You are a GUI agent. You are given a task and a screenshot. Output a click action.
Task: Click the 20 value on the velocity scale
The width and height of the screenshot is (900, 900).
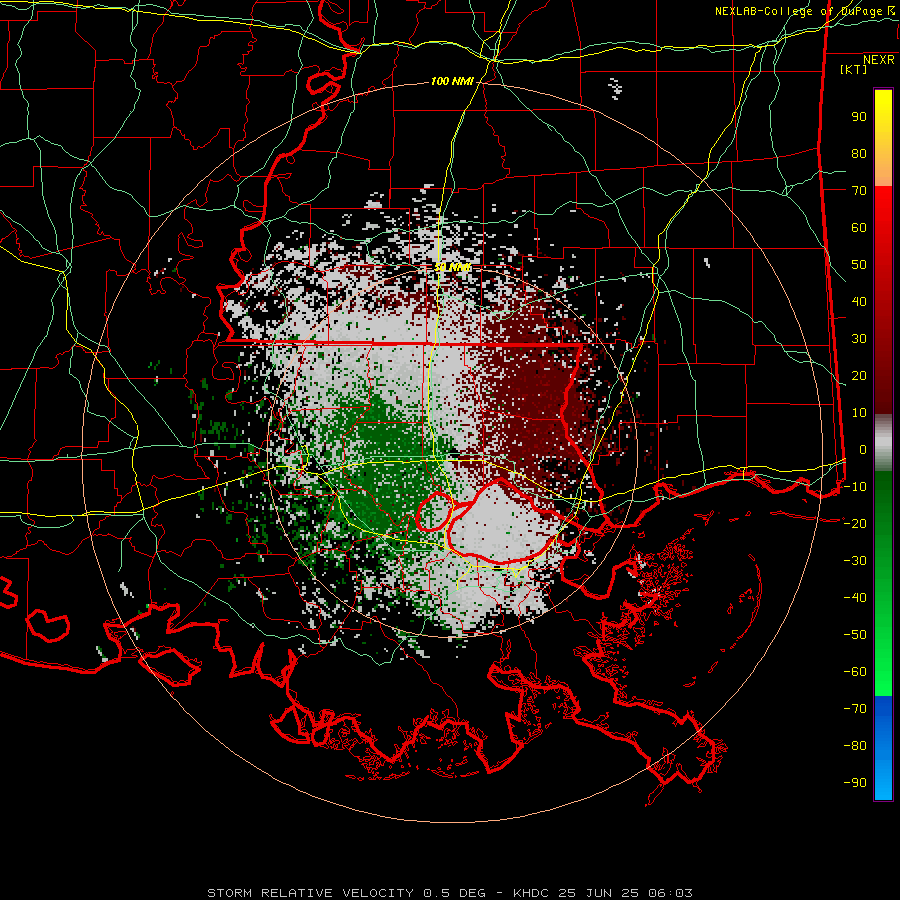(859, 375)
